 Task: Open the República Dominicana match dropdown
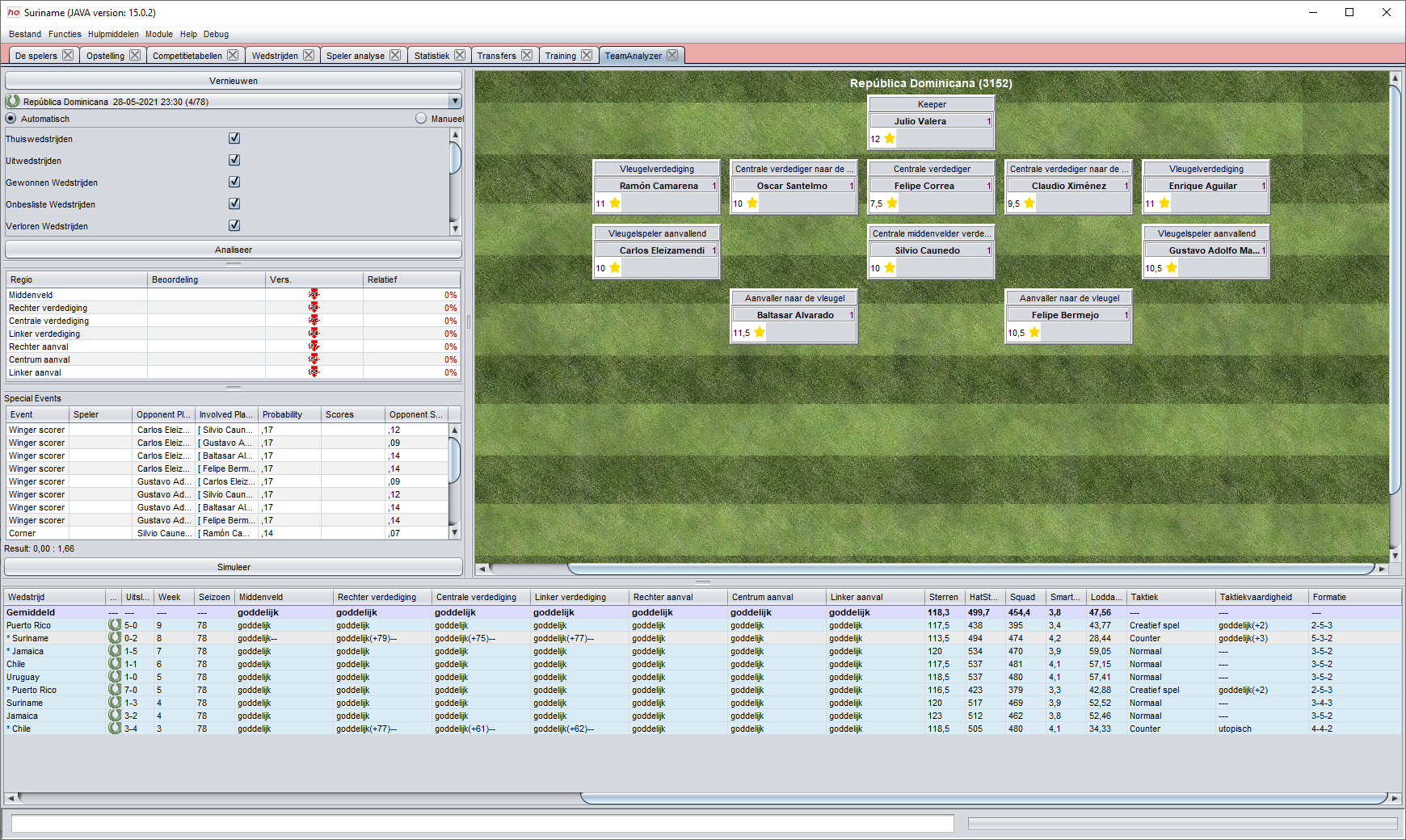coord(456,101)
